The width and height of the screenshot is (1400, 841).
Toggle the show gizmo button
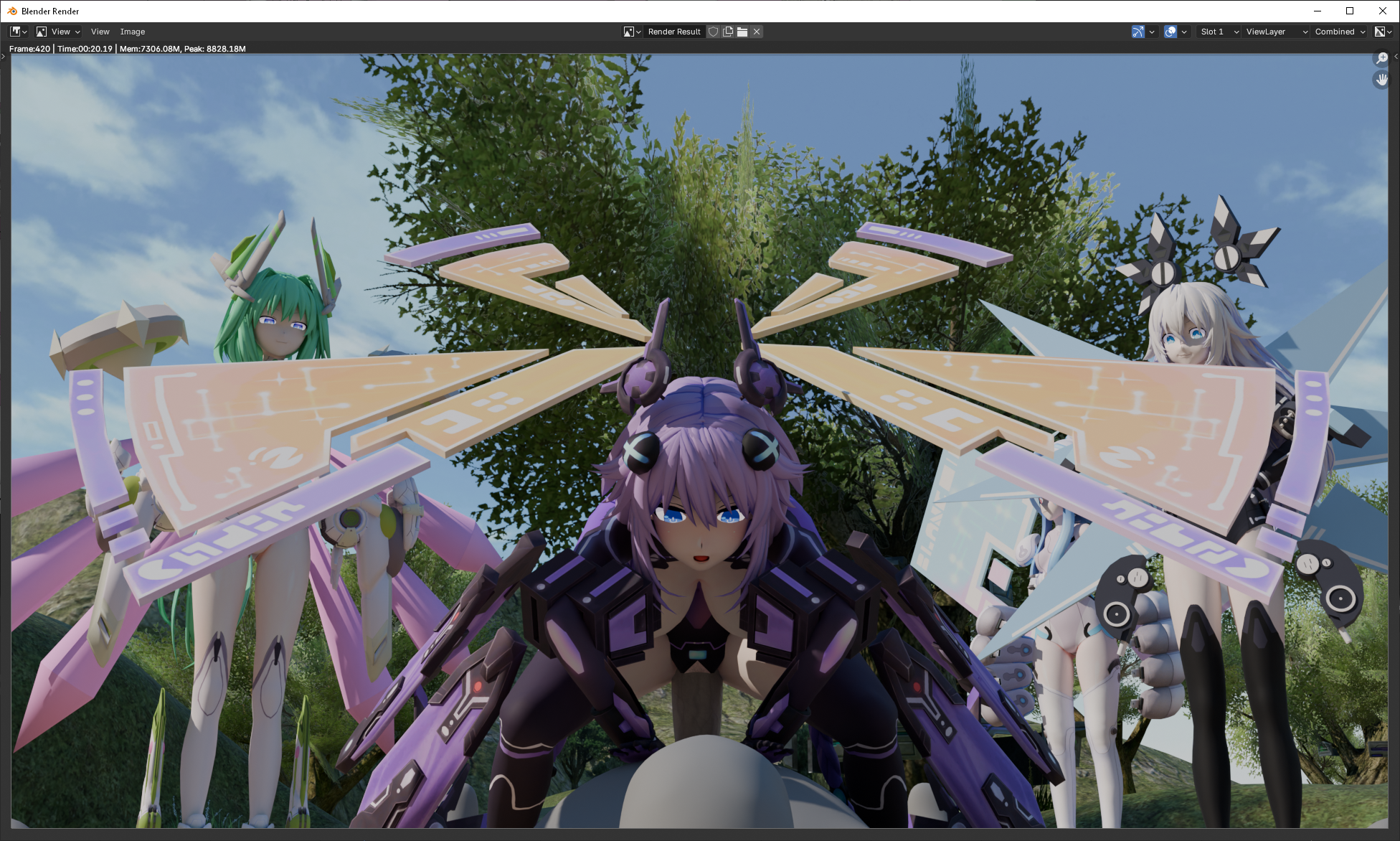[1138, 32]
